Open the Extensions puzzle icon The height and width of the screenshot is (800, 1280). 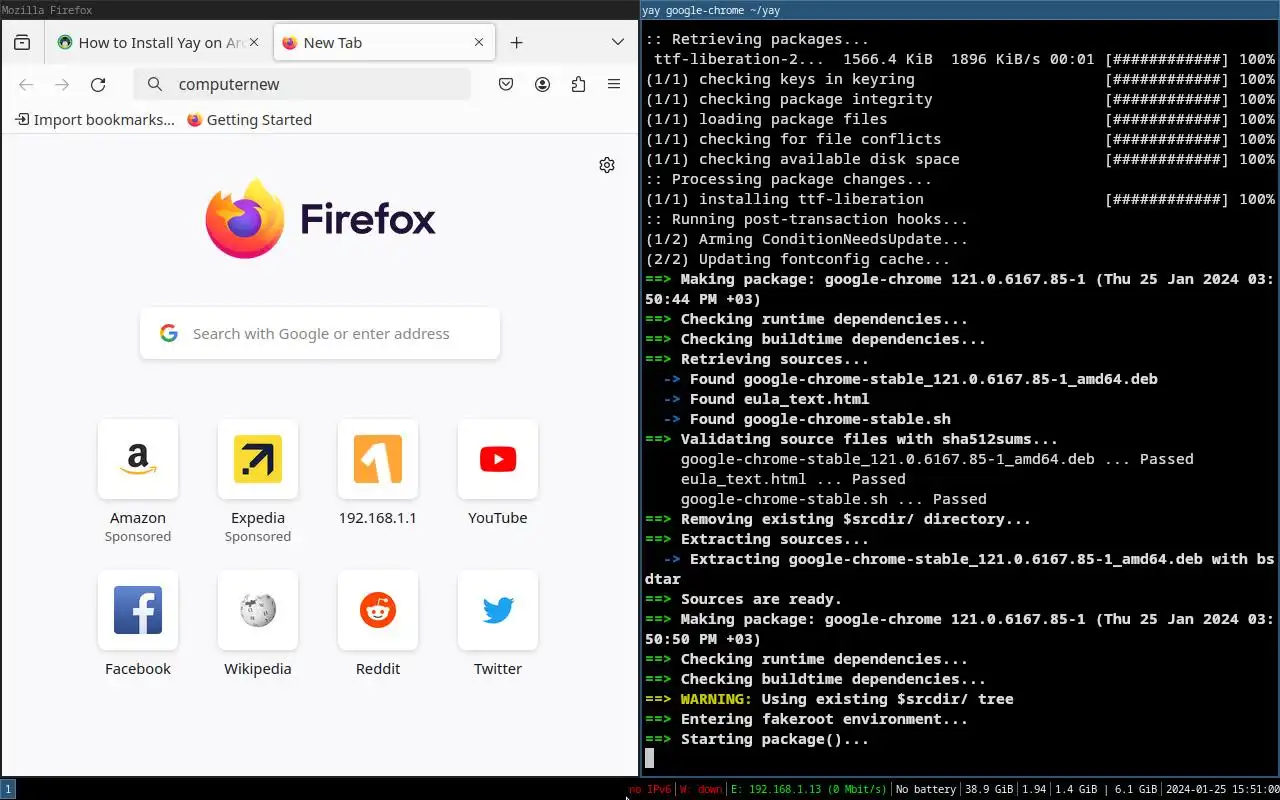pos(578,85)
